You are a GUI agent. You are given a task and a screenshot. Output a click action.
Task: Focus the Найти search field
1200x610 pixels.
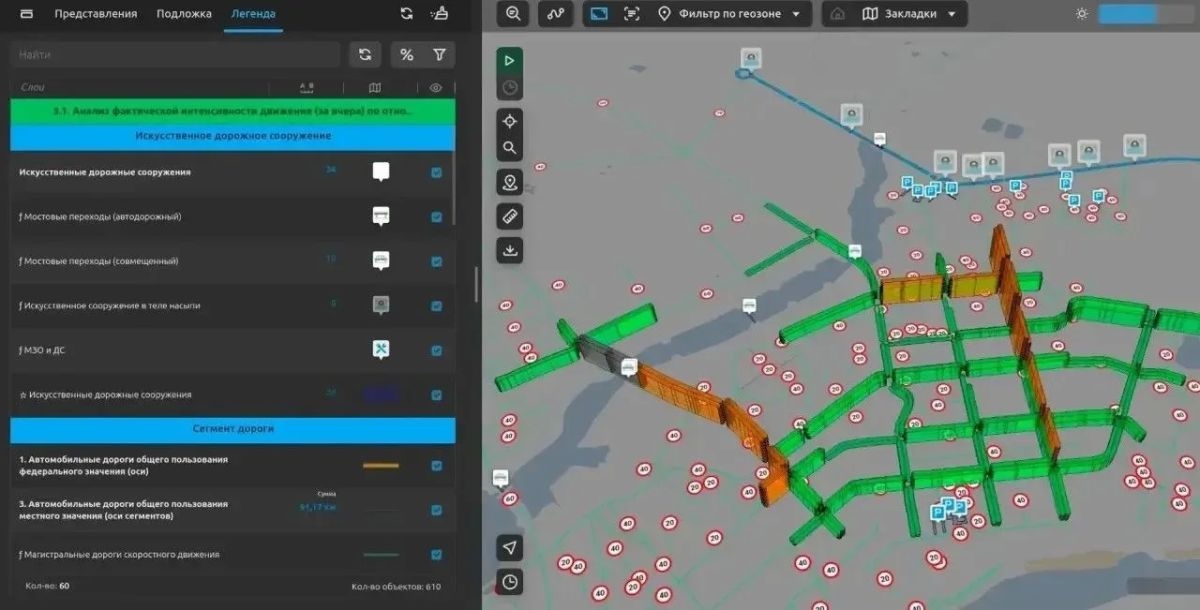pyautogui.click(x=175, y=55)
